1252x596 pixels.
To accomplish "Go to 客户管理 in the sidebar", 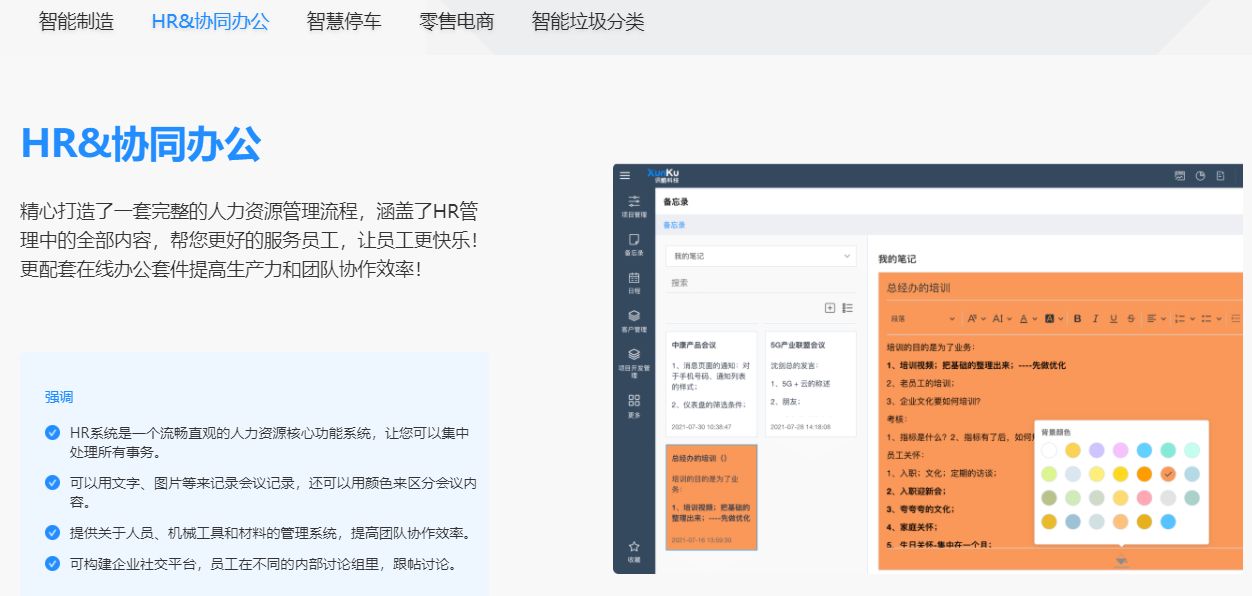I will click(634, 321).
